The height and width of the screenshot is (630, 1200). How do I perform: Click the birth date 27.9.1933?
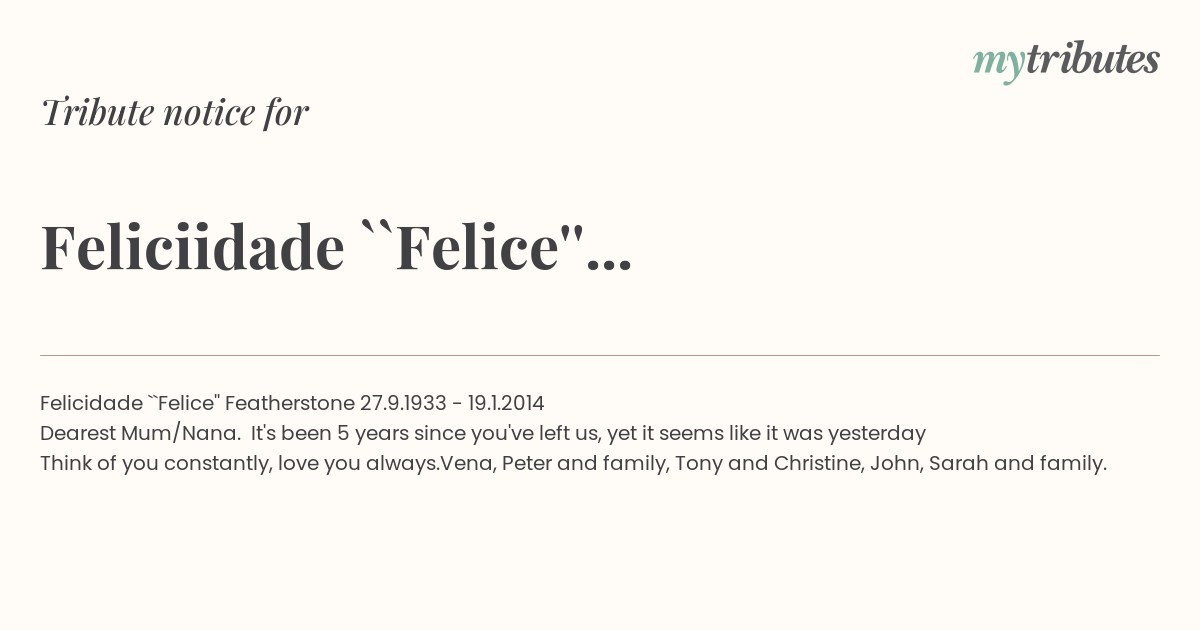pos(404,403)
